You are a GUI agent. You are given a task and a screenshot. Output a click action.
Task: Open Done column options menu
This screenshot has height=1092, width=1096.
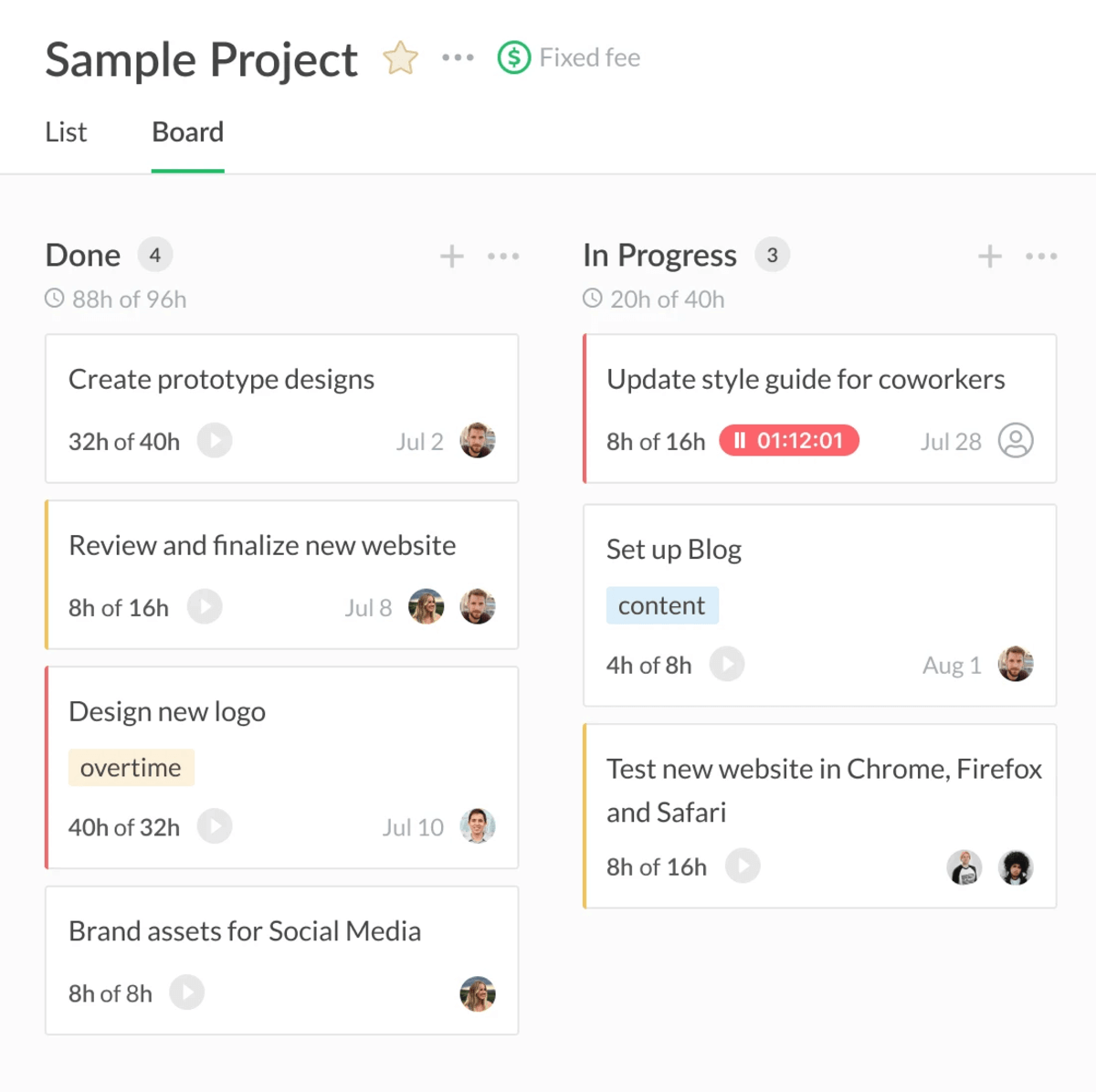(503, 257)
